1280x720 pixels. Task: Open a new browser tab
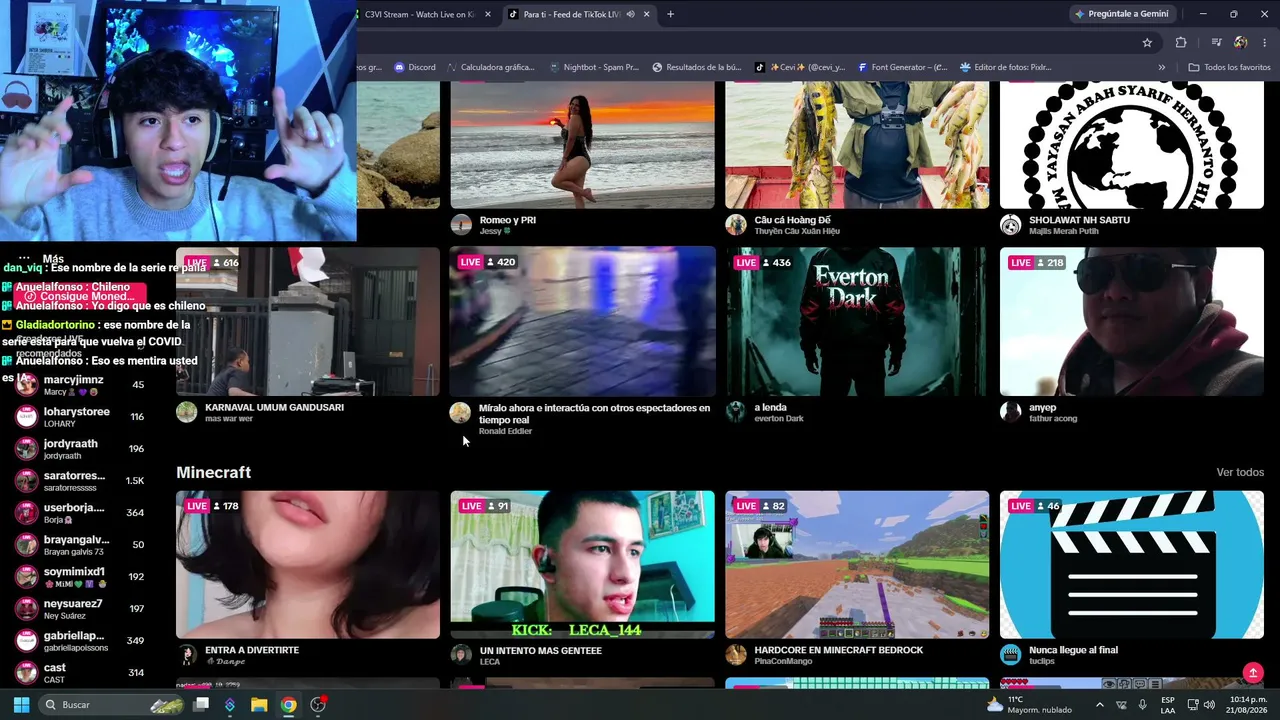(670, 14)
